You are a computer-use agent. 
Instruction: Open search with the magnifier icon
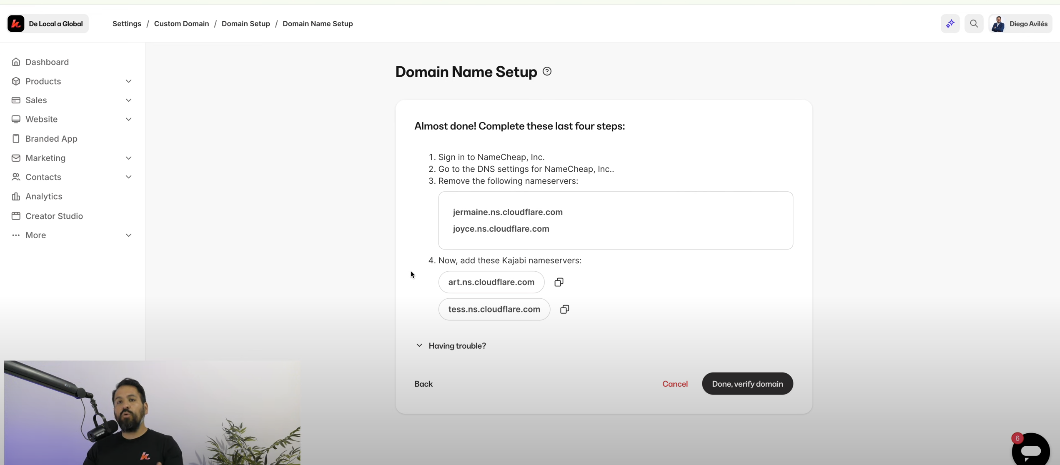click(x=973, y=24)
